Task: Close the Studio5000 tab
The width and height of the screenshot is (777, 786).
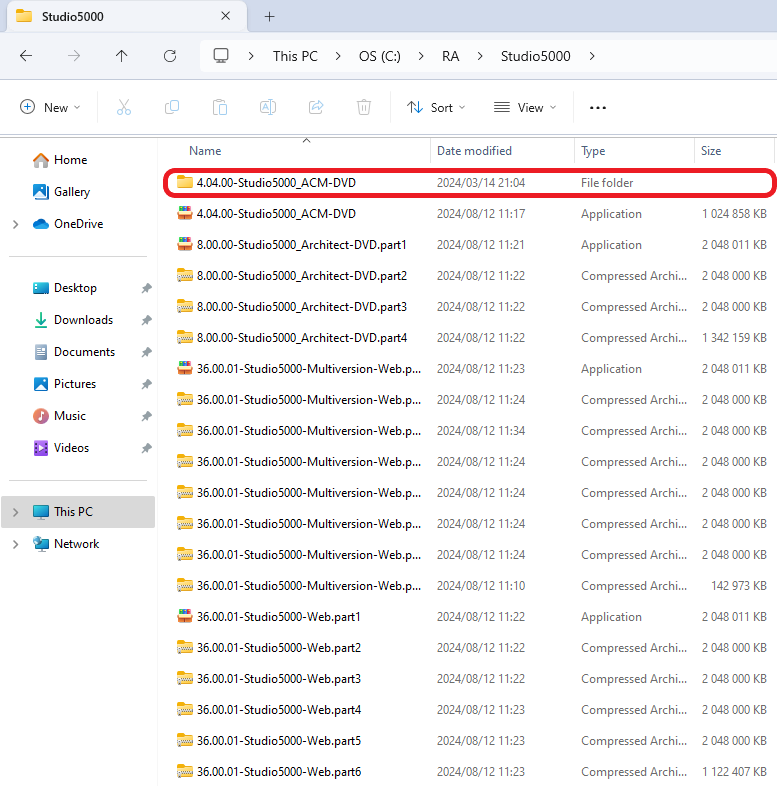Action: point(226,16)
